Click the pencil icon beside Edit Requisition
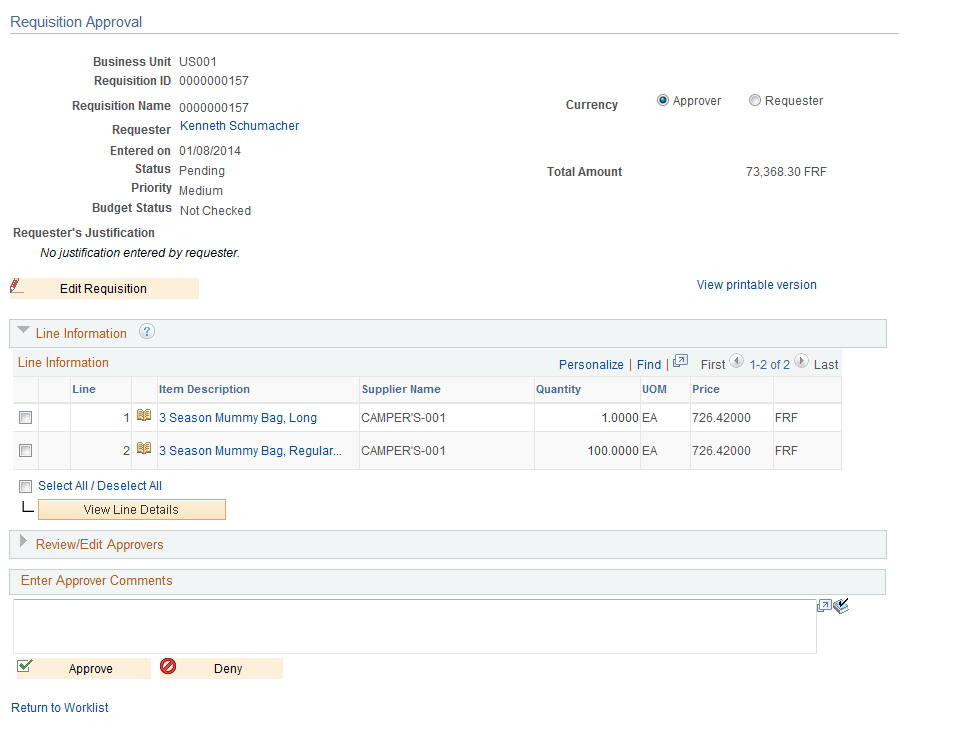959x730 pixels. (15, 287)
